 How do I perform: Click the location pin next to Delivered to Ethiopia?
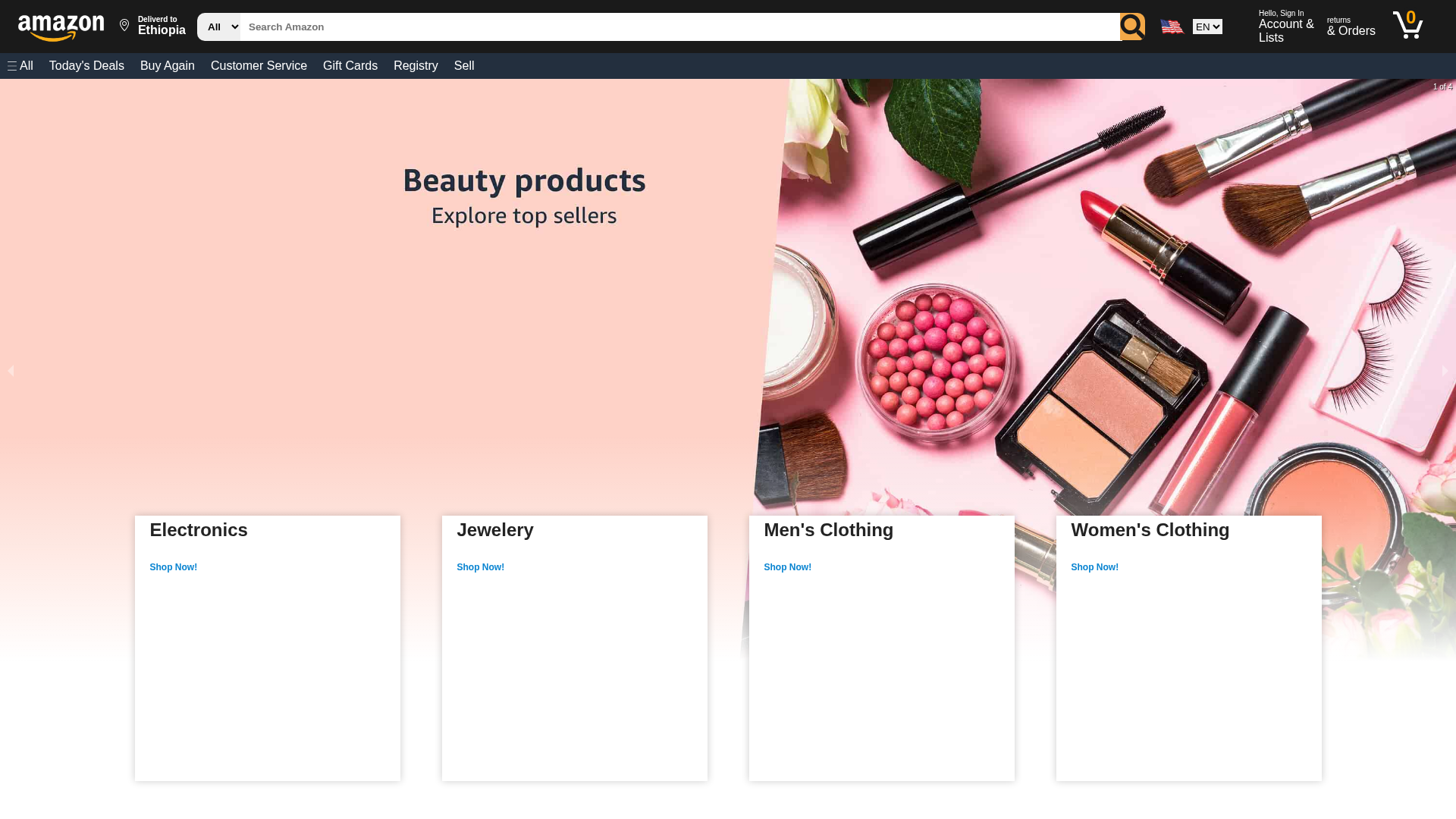(124, 24)
